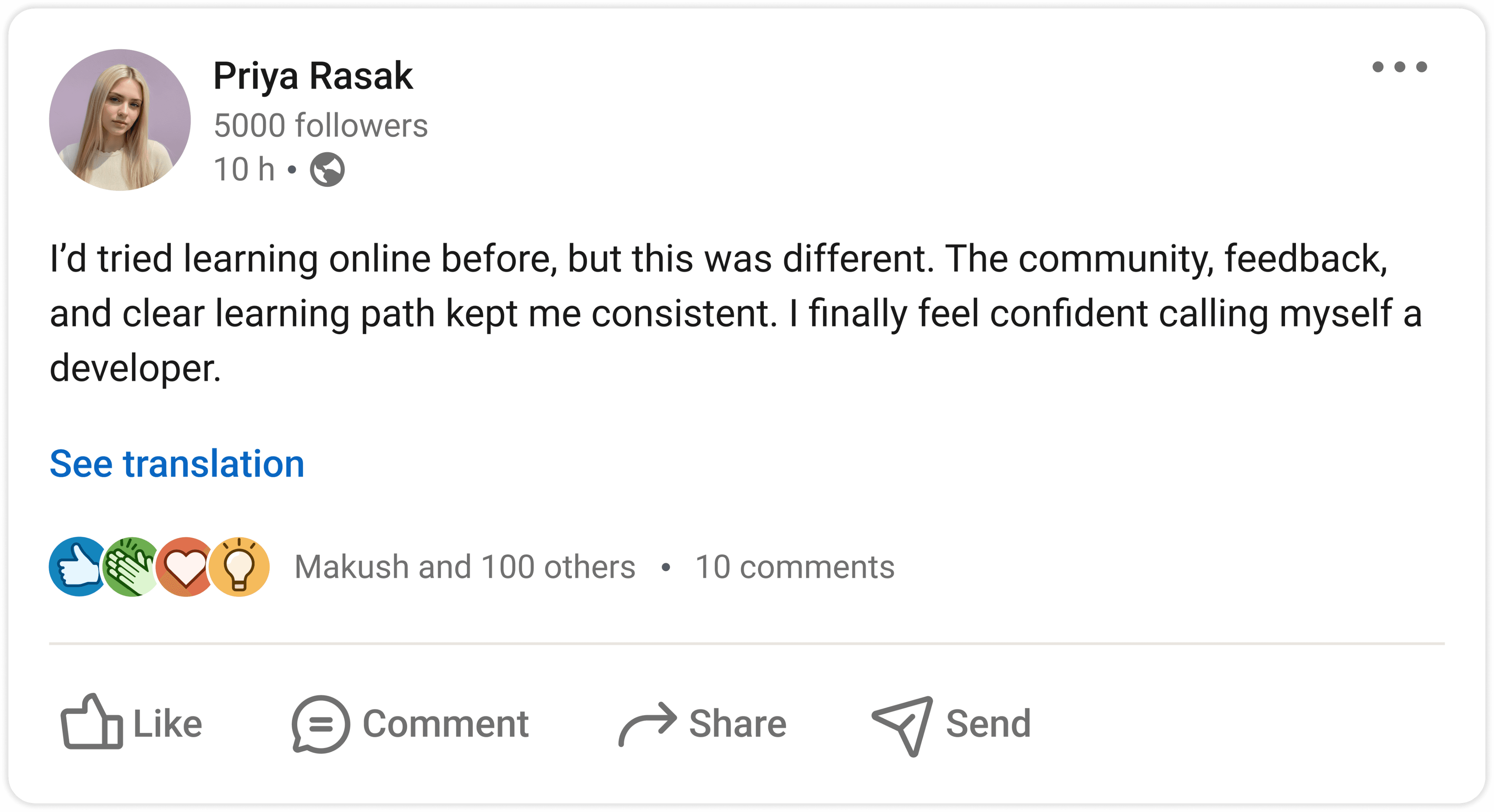1494x812 pixels.
Task: Click the globe public visibility icon
Action: coord(327,169)
